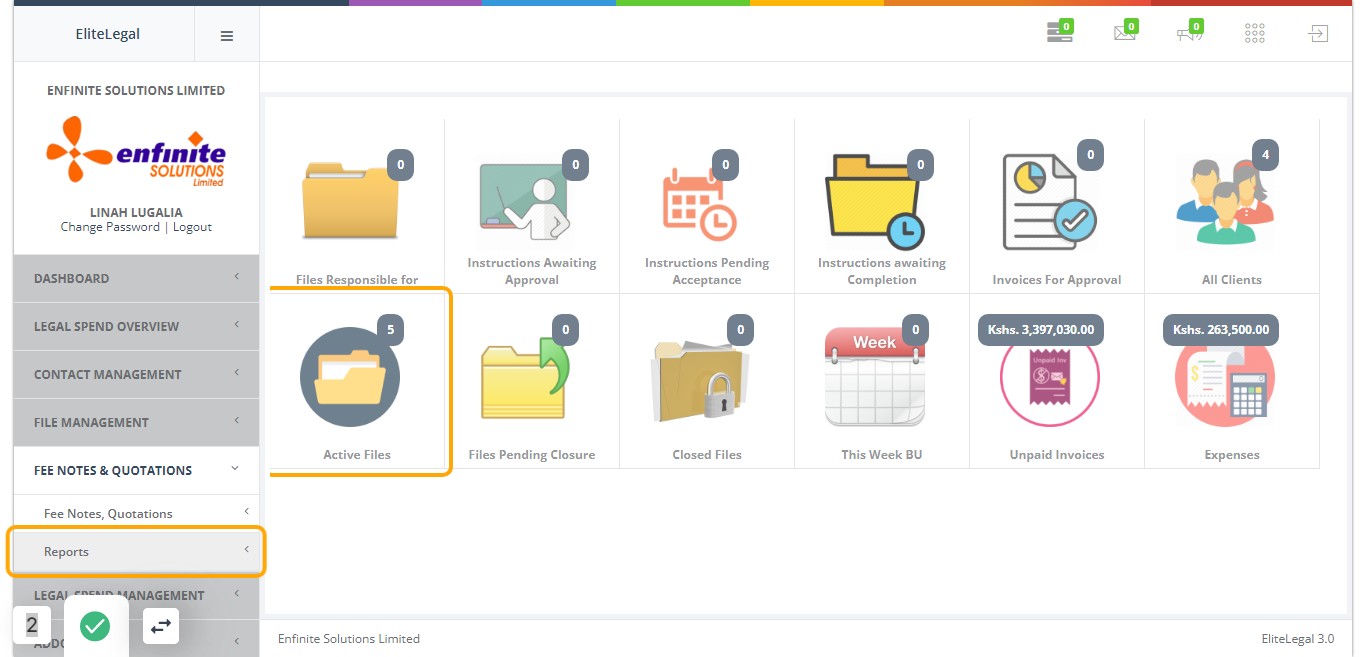This screenshot has height=657, width=1366.
Task: Click the This Week BU label
Action: 882,454
